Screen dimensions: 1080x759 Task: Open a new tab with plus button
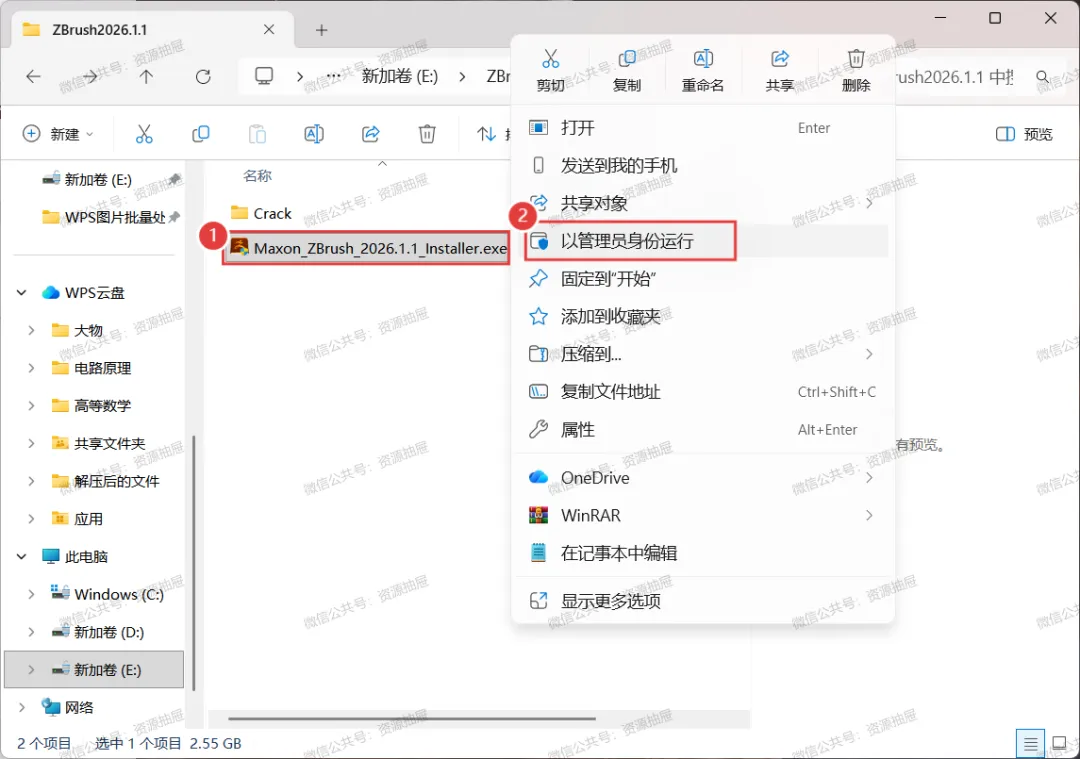(x=322, y=30)
